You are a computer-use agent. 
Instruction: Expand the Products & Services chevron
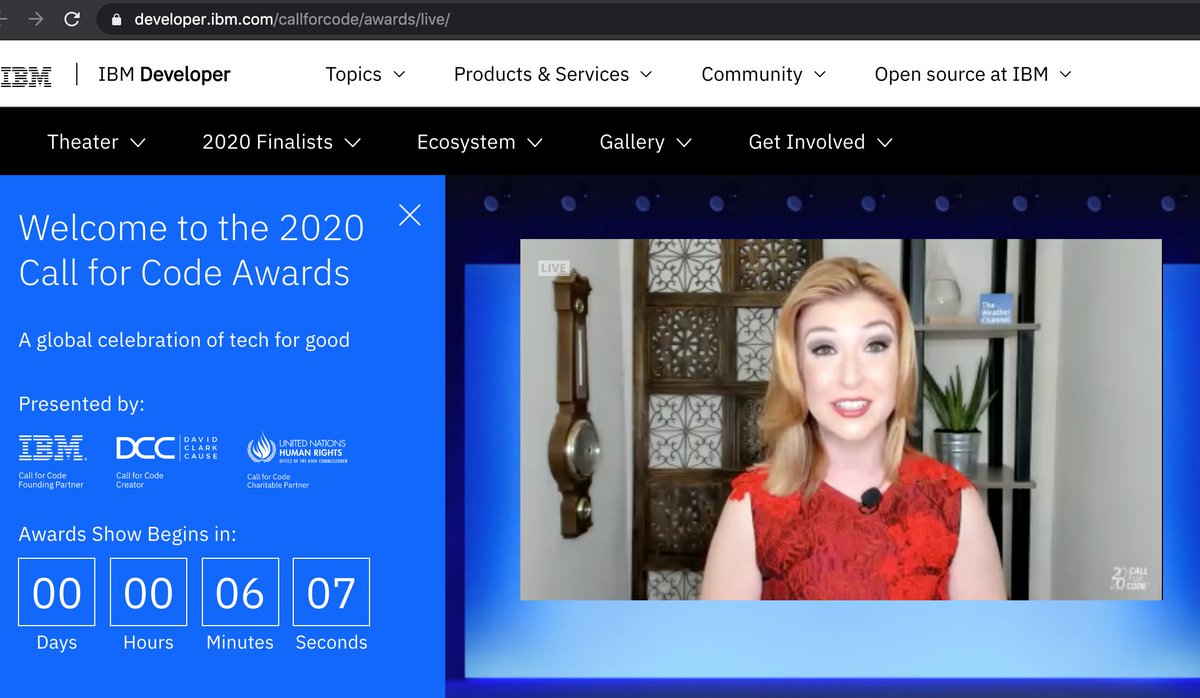646,75
